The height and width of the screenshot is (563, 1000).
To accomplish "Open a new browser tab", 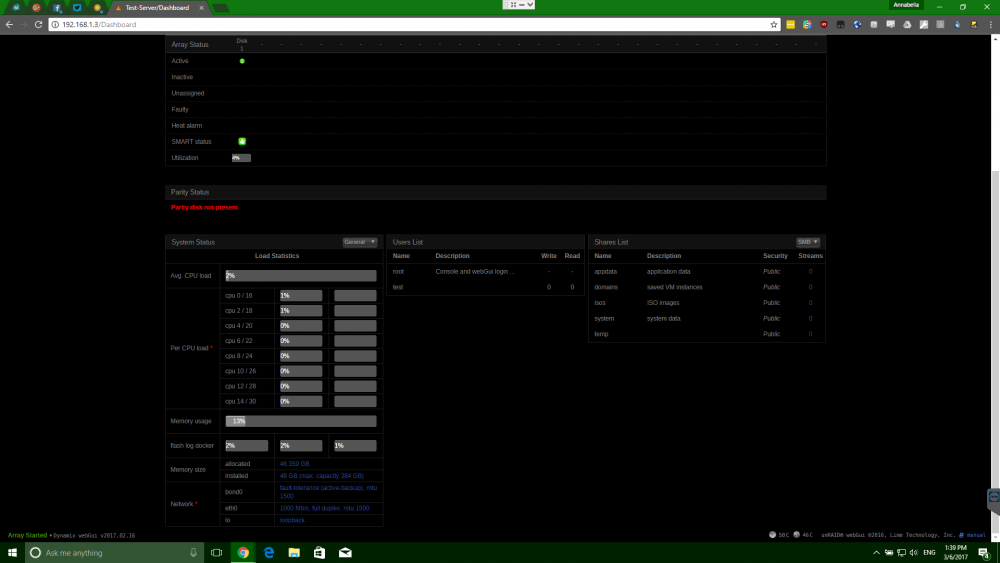I will tap(220, 8).
